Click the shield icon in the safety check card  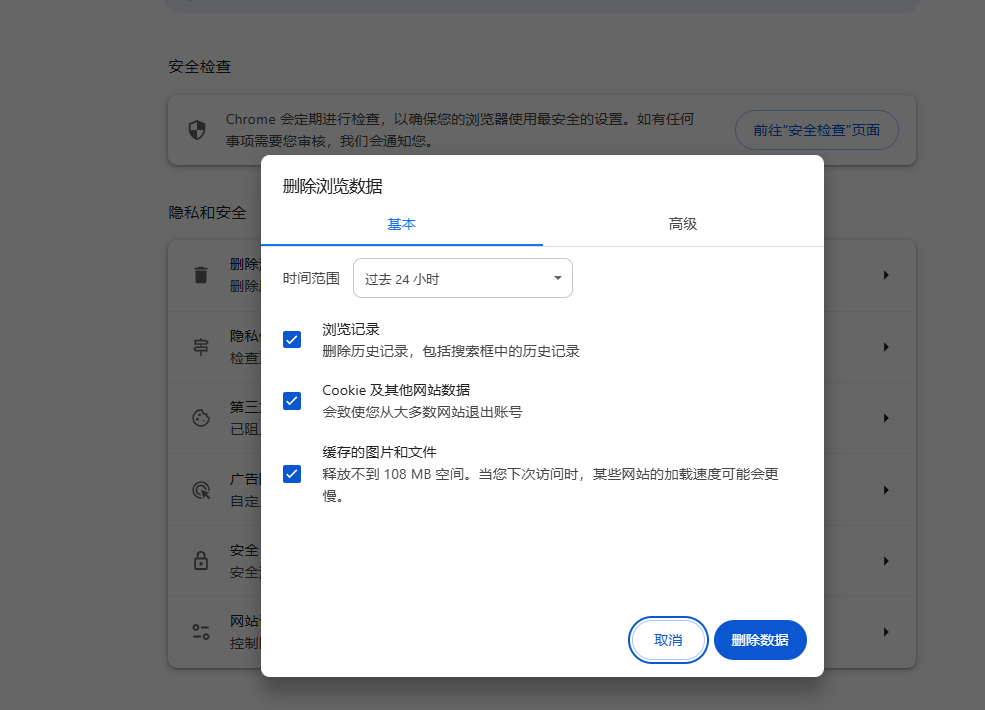click(197, 130)
